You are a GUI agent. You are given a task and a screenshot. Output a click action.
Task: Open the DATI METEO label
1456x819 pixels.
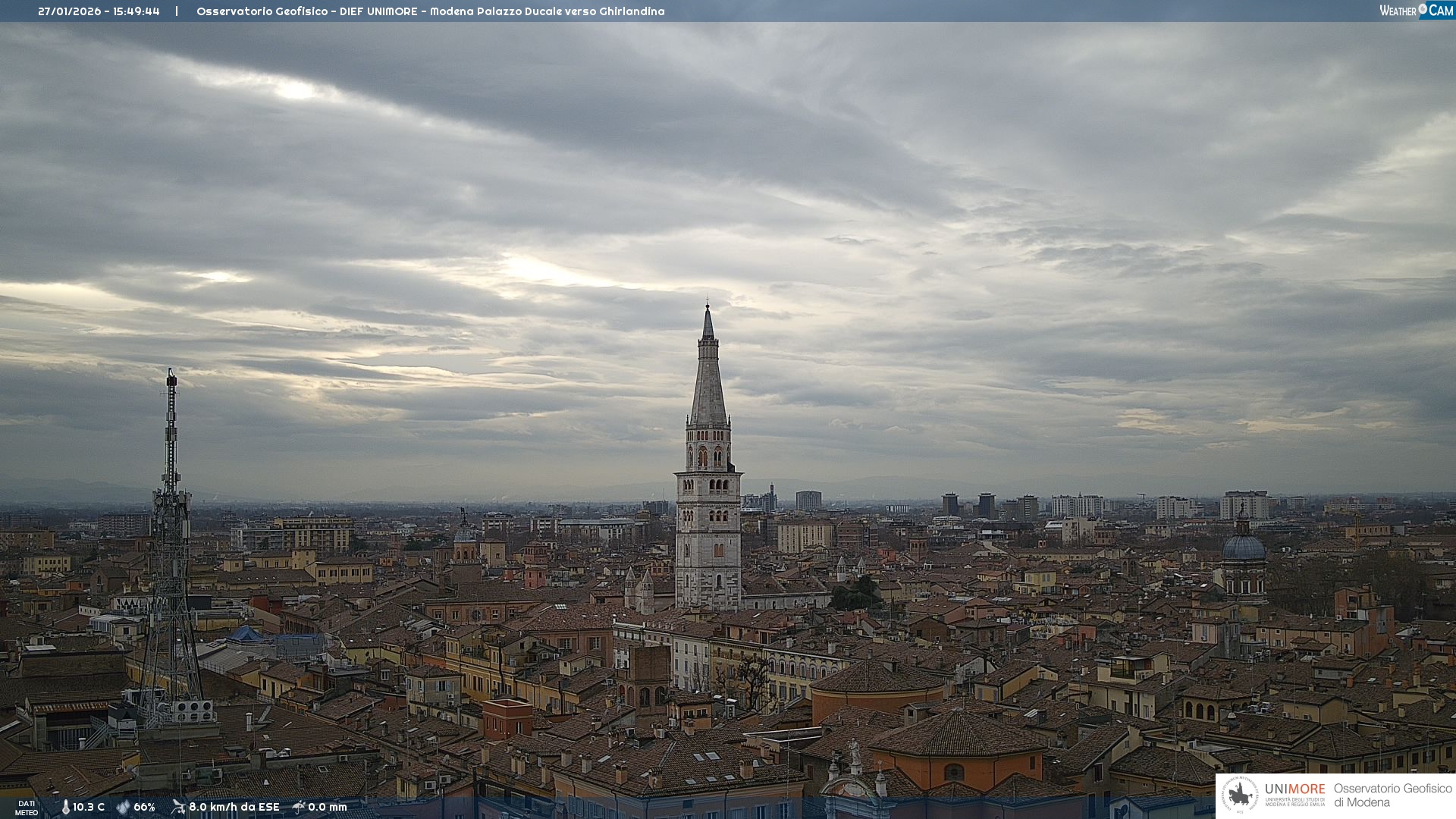[27, 808]
